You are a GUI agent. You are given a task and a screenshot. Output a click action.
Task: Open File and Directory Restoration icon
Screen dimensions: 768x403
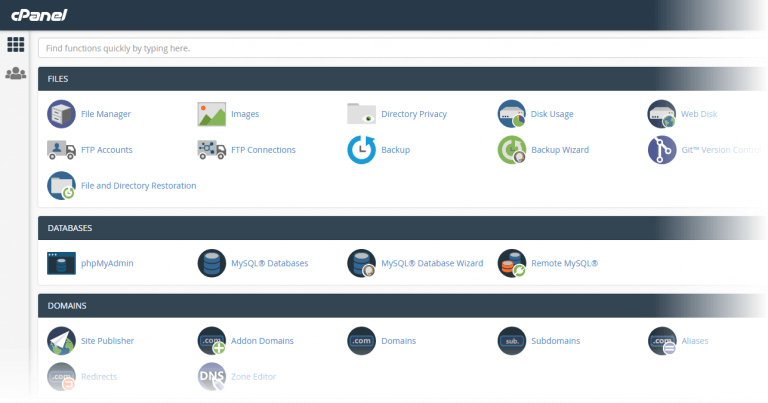(x=61, y=186)
